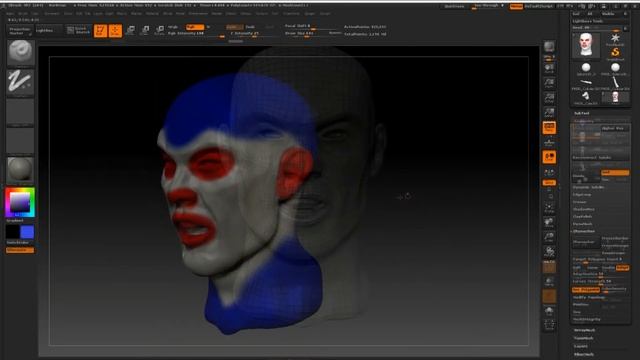The width and height of the screenshot is (640, 360).
Task: Click the ZRemesher button
Action: (586, 242)
